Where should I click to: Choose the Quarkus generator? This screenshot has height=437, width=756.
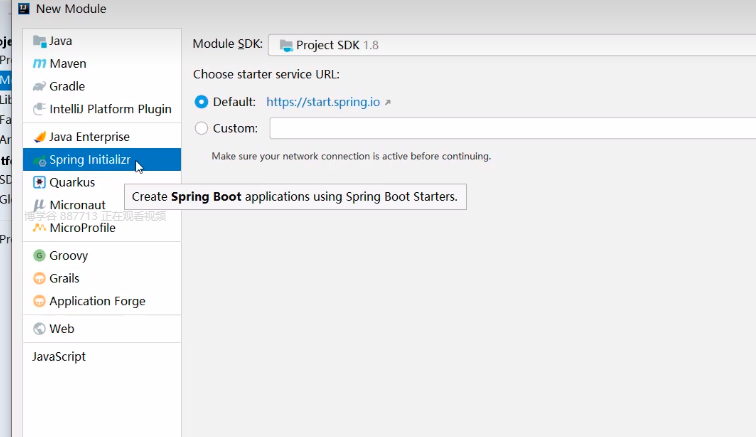[x=102, y=182]
